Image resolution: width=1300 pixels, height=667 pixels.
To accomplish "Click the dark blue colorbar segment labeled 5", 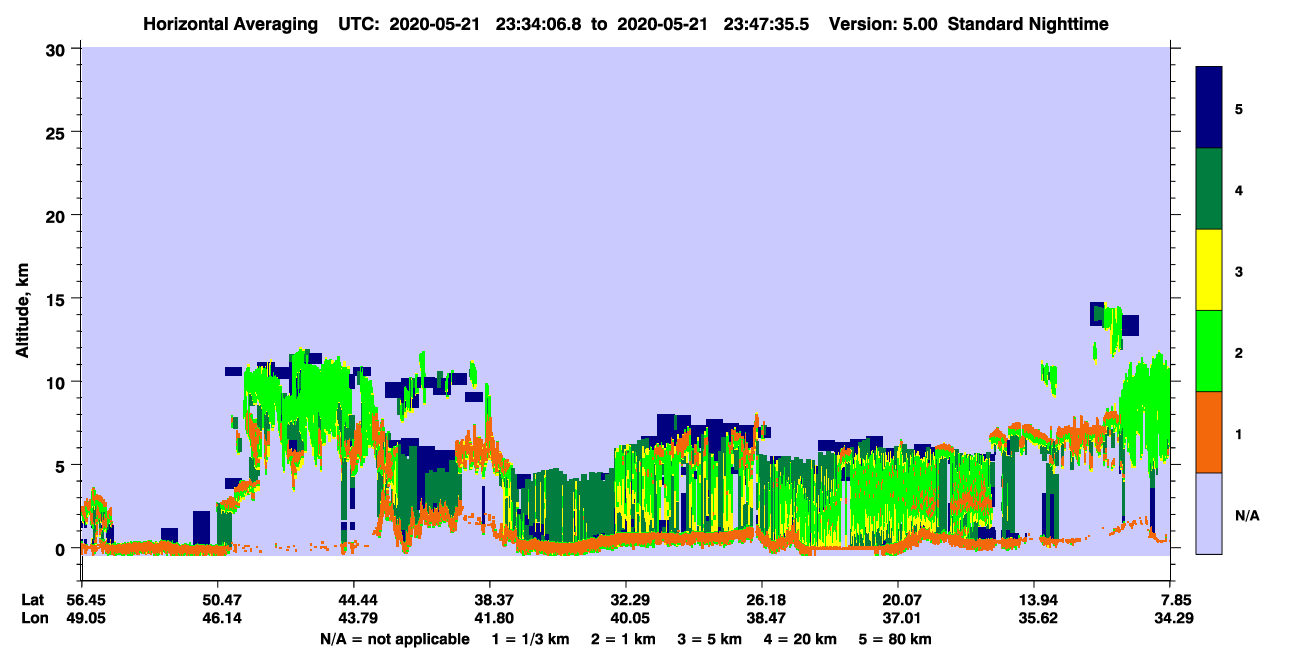I will (x=1209, y=108).
